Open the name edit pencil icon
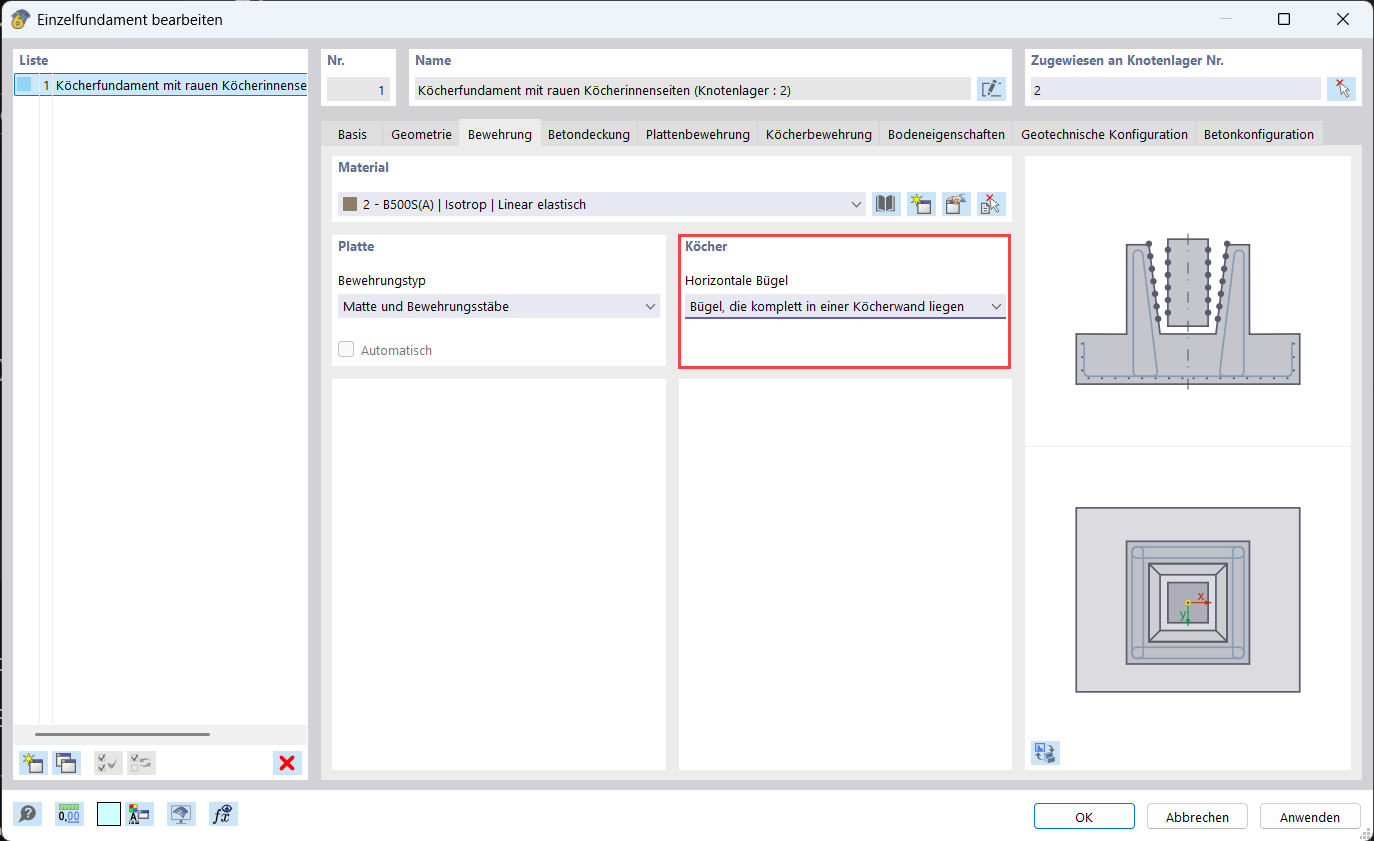1374x841 pixels. pyautogui.click(x=991, y=88)
